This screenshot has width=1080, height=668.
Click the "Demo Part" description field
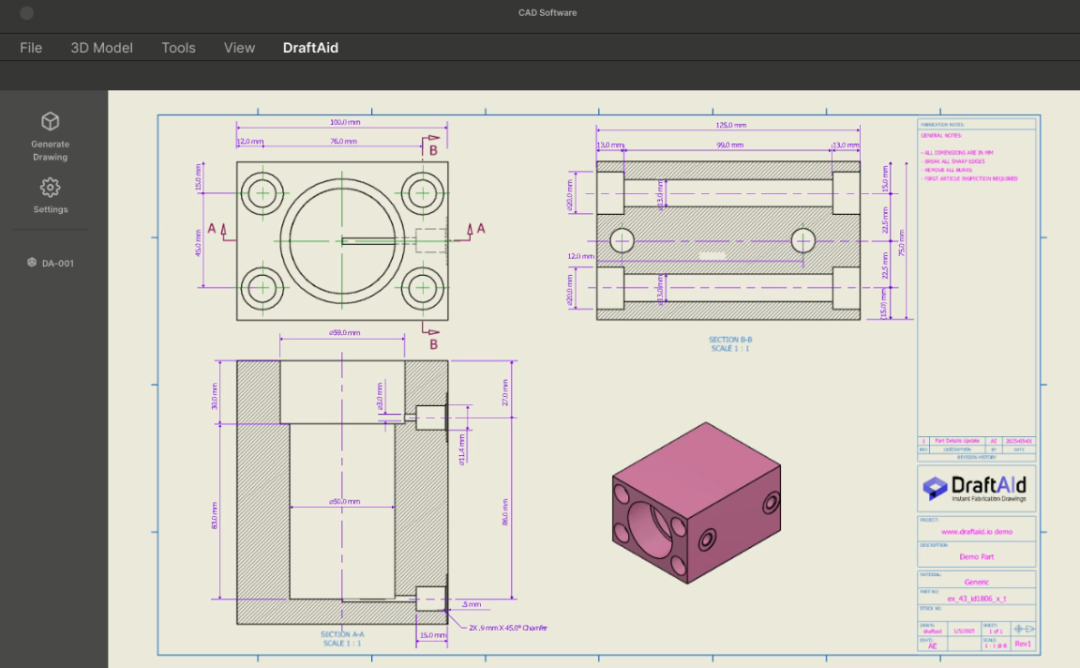click(977, 556)
